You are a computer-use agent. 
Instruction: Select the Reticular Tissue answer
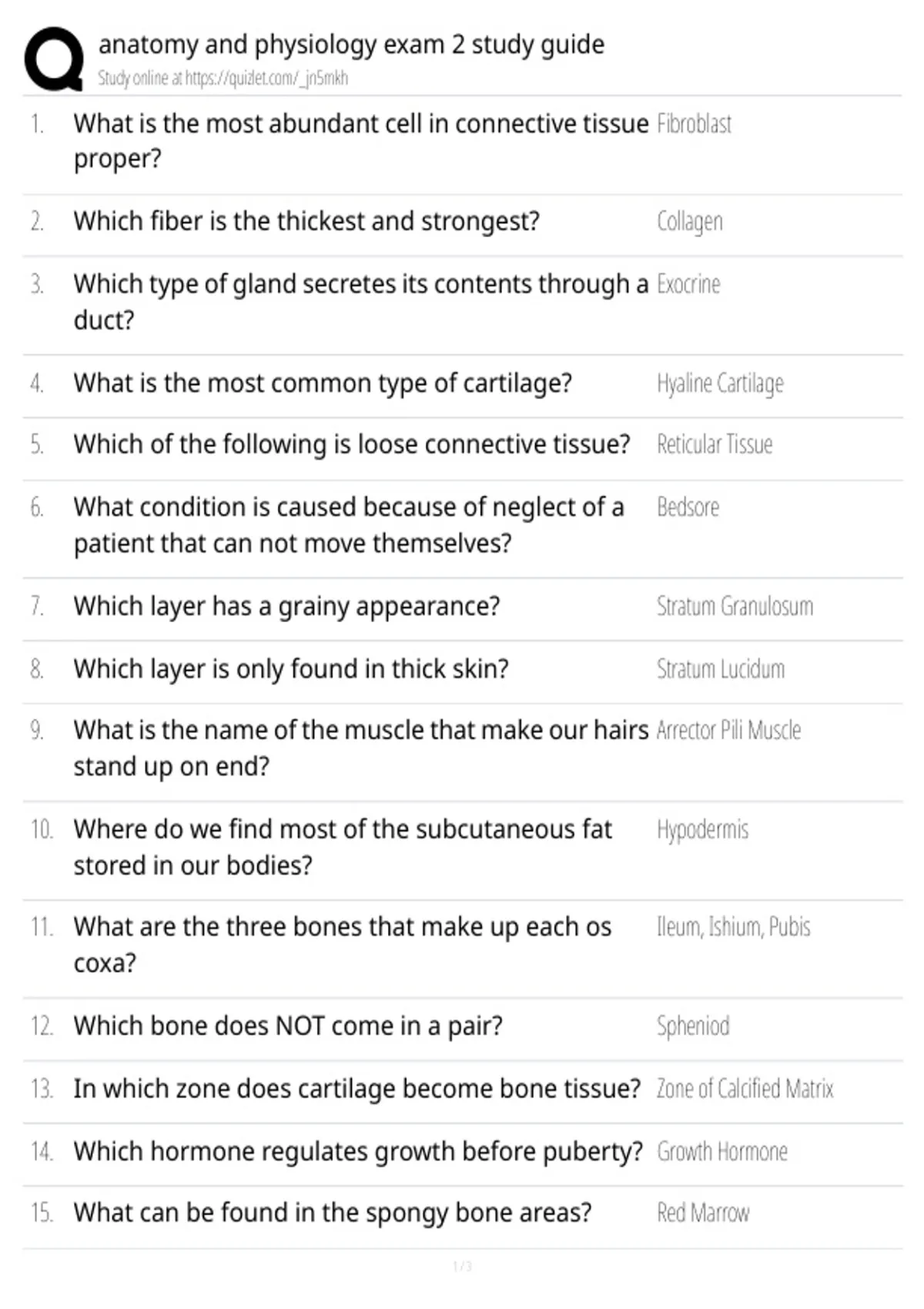tap(715, 444)
